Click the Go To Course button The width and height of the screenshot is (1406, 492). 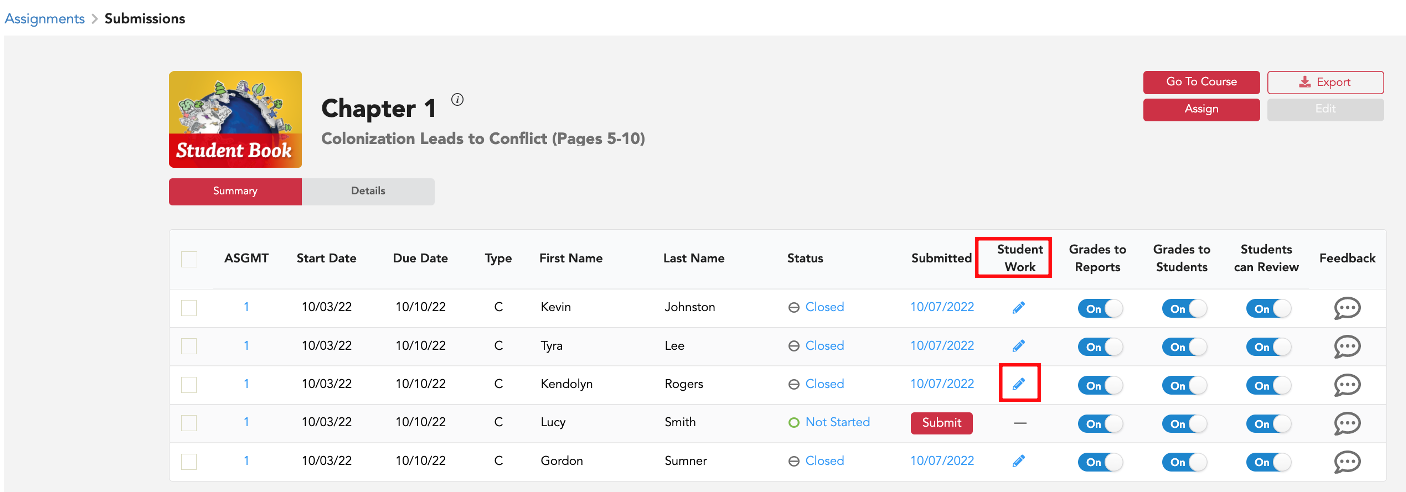(1201, 82)
